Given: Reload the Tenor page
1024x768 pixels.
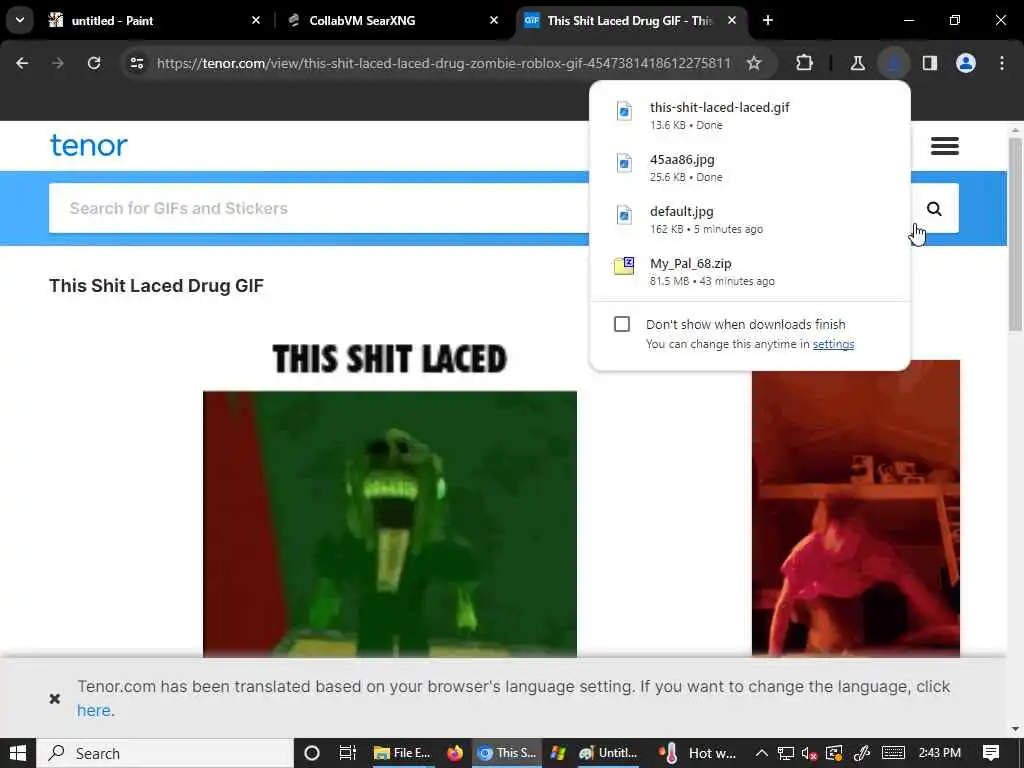Looking at the screenshot, I should tap(94, 63).
